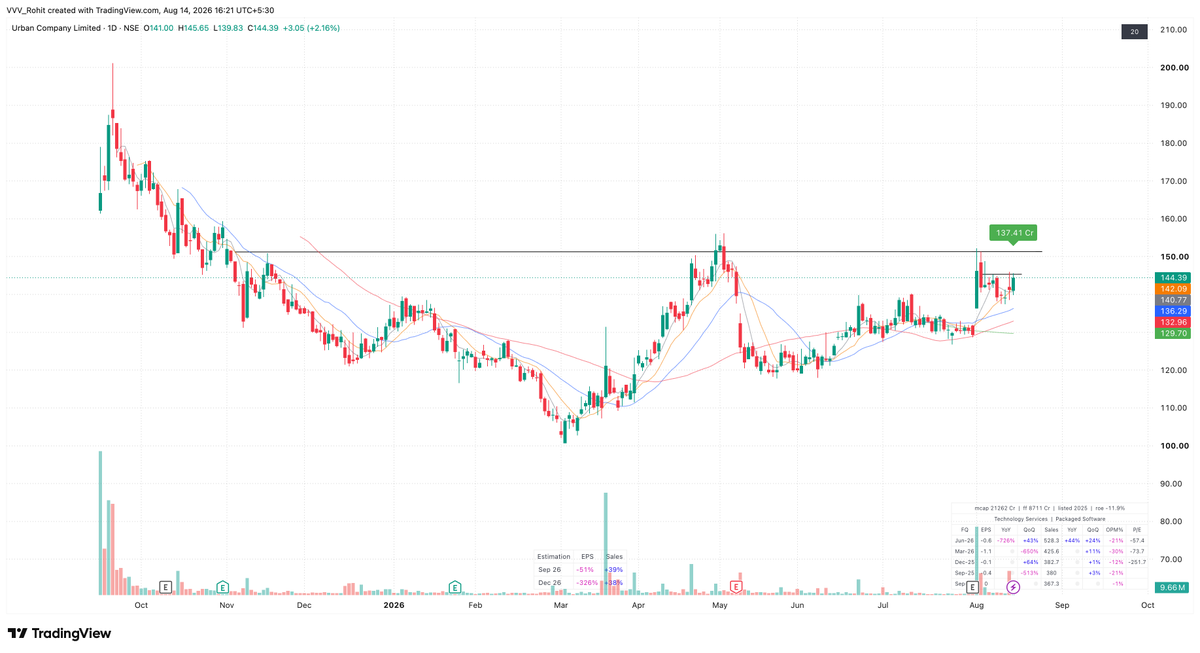Select the horizontal resistance line near 151
The image size is (1200, 653).
[640, 251]
